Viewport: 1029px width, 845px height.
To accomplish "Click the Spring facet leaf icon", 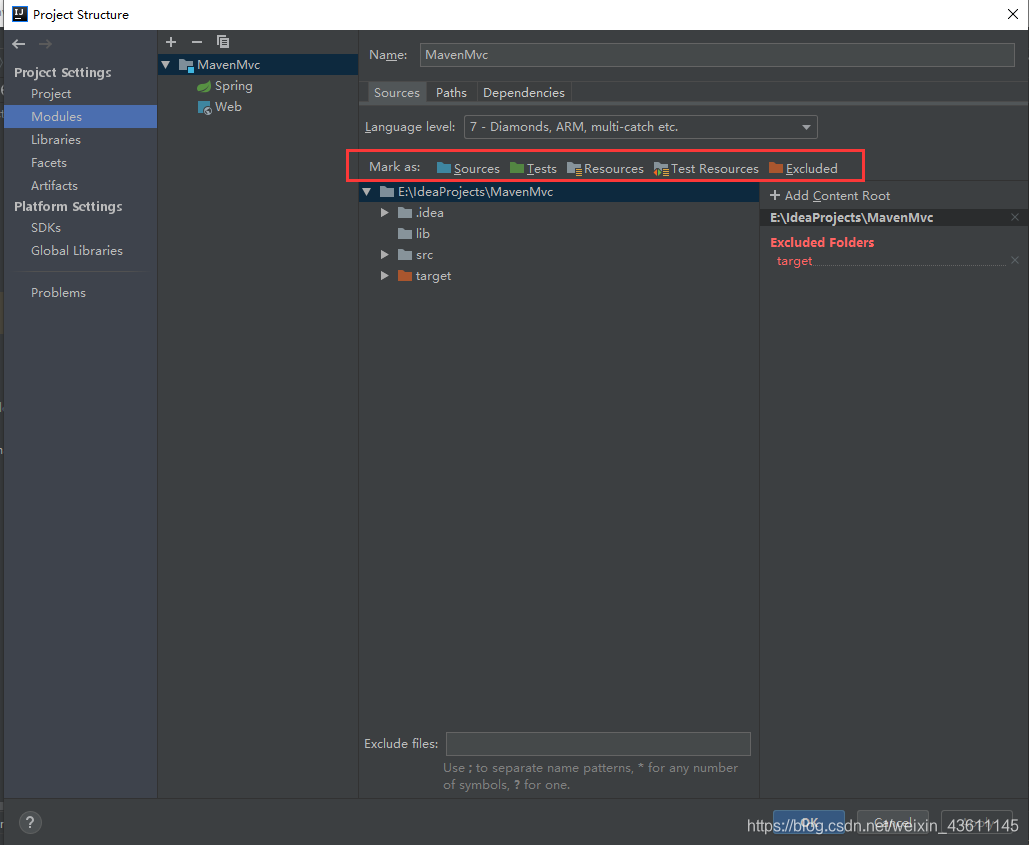I will pyautogui.click(x=204, y=86).
